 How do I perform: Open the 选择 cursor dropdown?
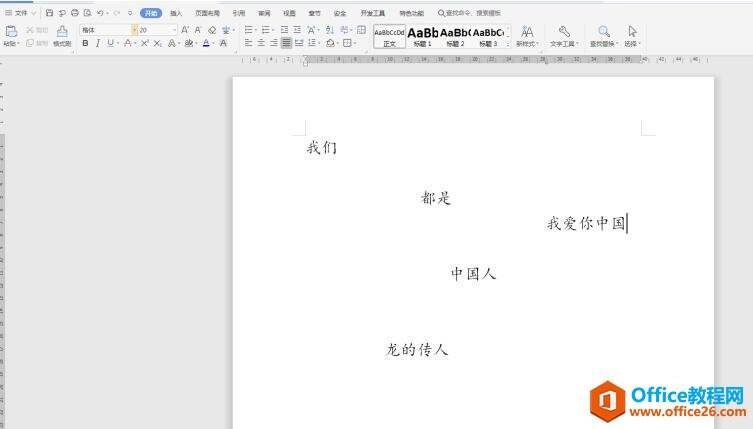[632, 37]
